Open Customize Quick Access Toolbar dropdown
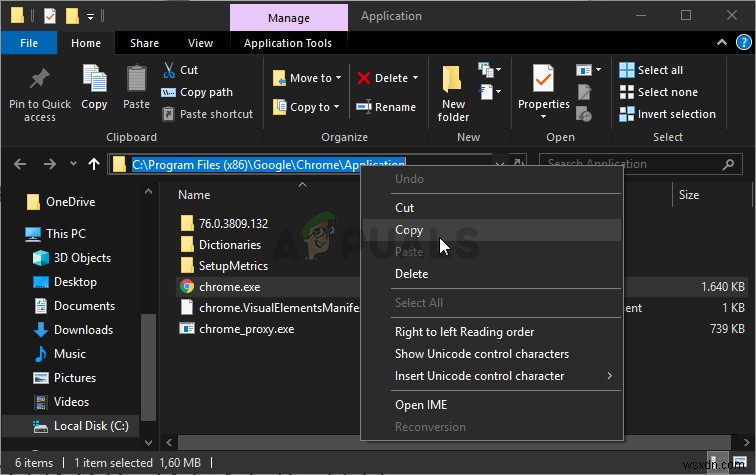This screenshot has height=475, width=756. click(x=90, y=17)
